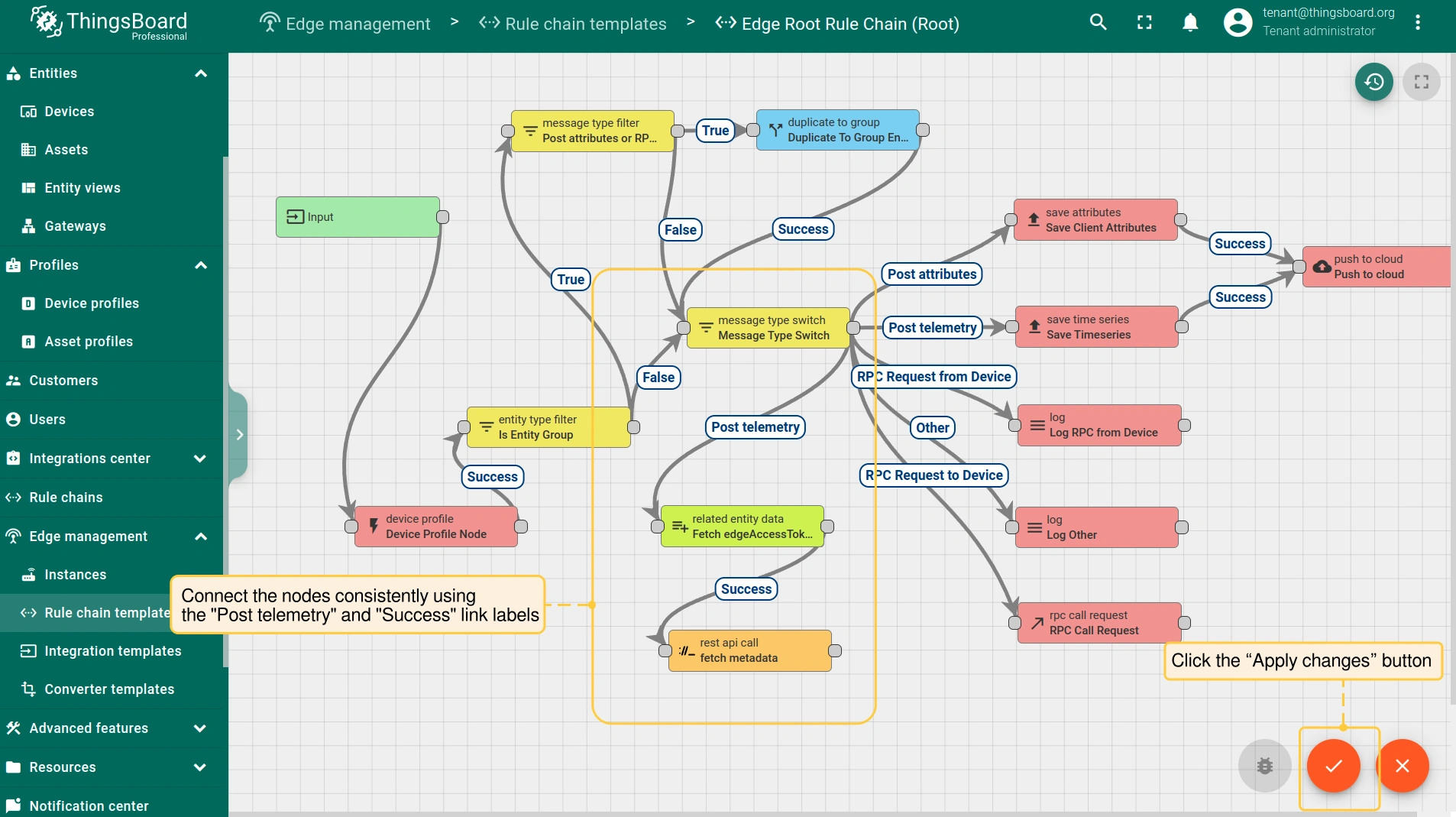This screenshot has width=1456, height=817.
Task: Open the notifications bell
Action: pyautogui.click(x=1189, y=23)
